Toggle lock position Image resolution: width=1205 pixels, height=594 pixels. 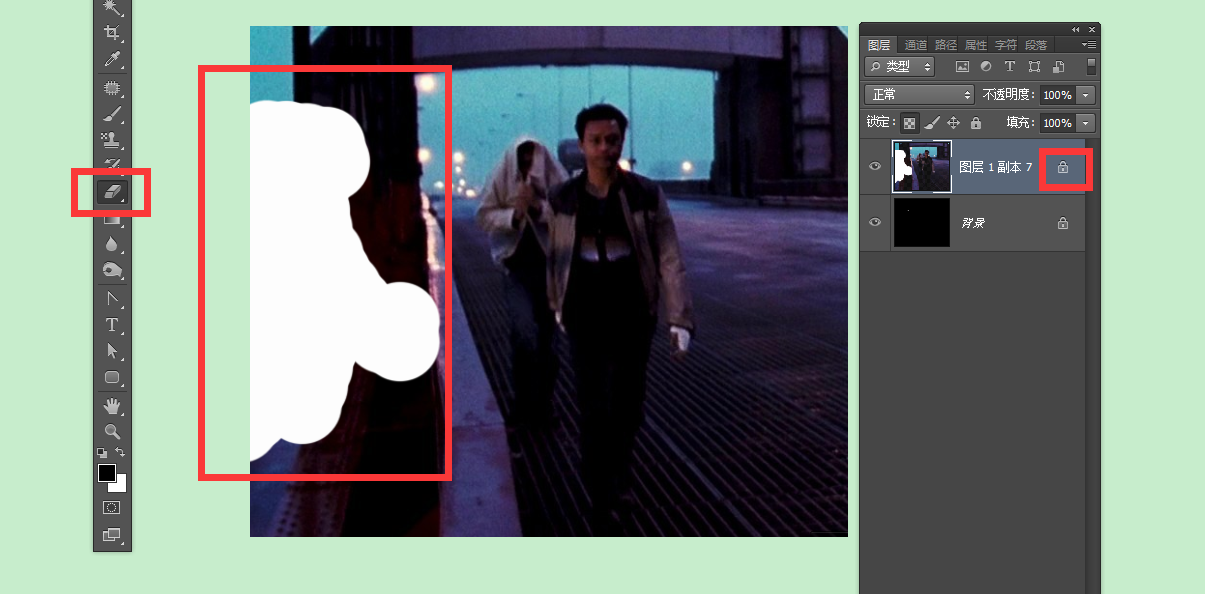[x=953, y=123]
